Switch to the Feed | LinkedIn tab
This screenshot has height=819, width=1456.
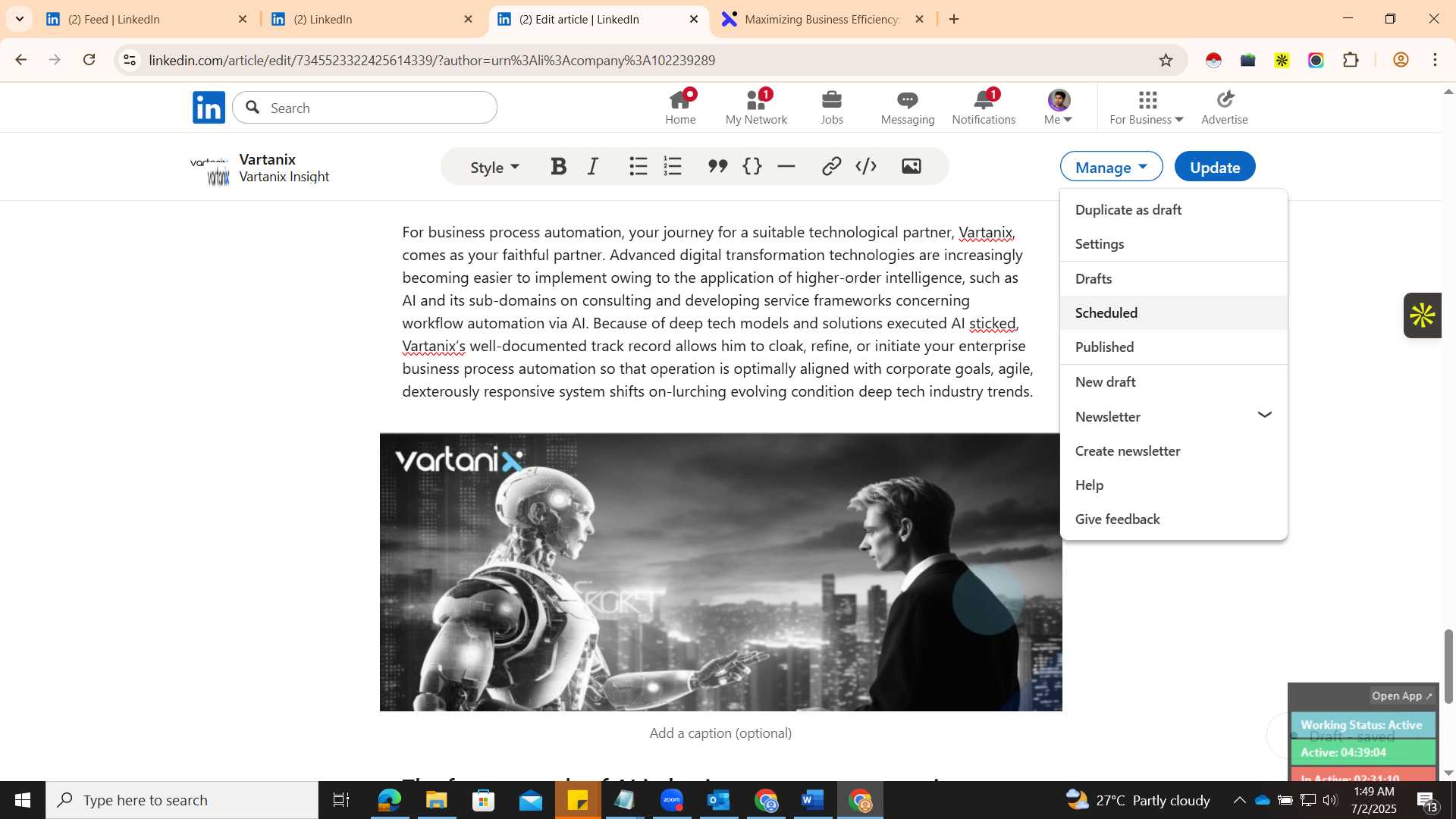tap(144, 19)
